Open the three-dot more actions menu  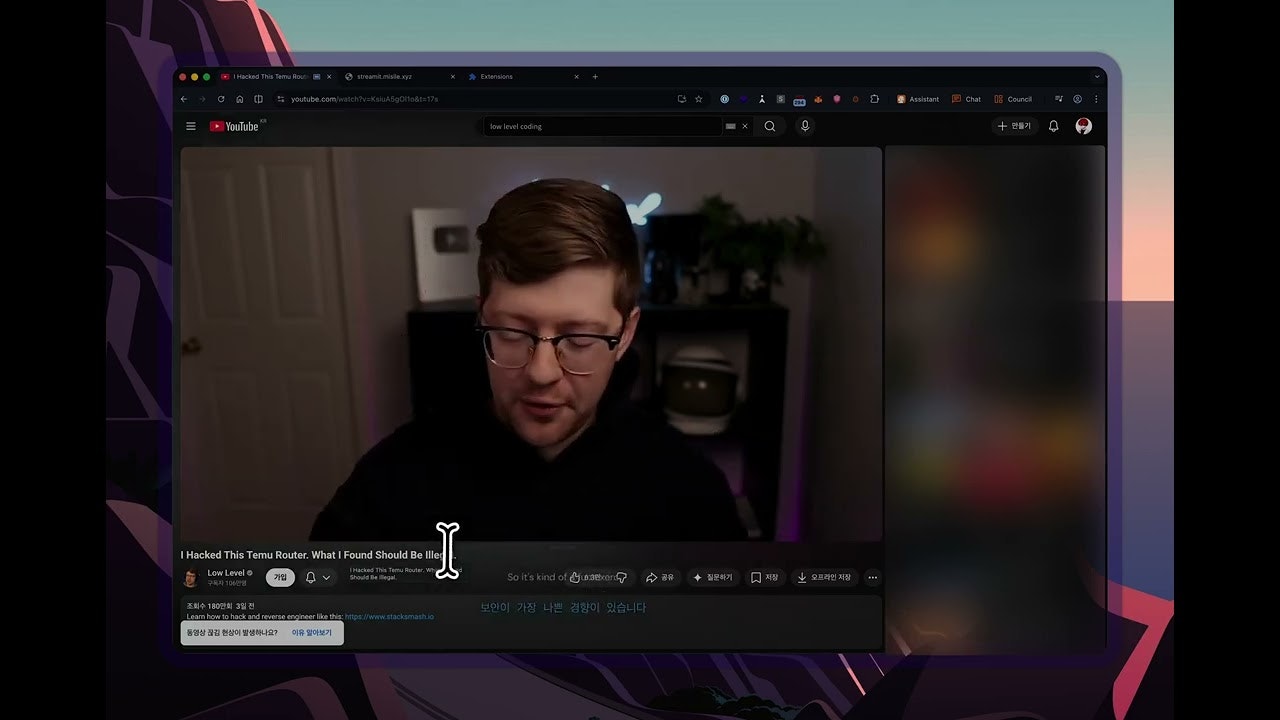coord(872,577)
